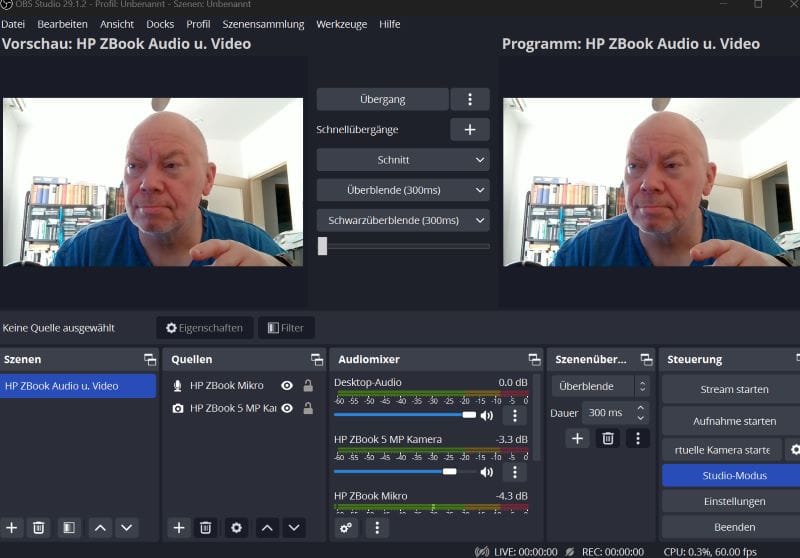Open scene transition three-dot properties
Image resolution: width=800 pixels, height=558 pixels.
[x=638, y=439]
